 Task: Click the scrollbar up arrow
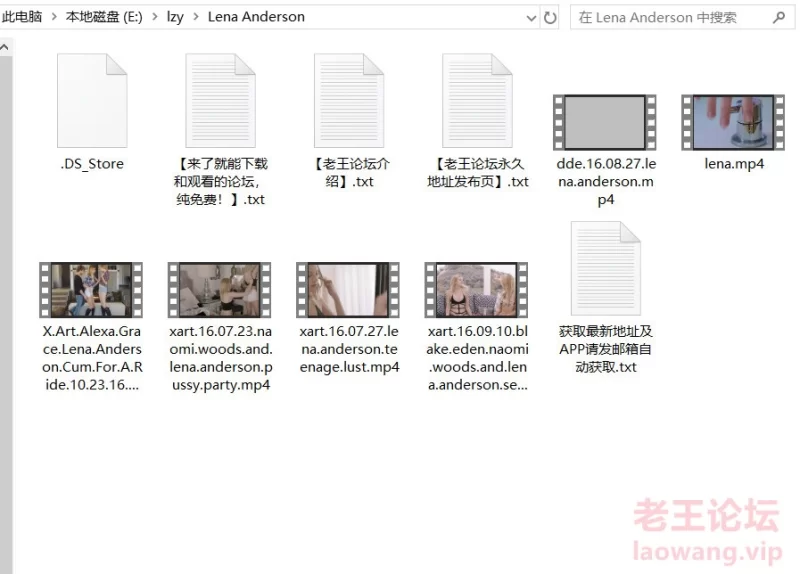click(5, 47)
